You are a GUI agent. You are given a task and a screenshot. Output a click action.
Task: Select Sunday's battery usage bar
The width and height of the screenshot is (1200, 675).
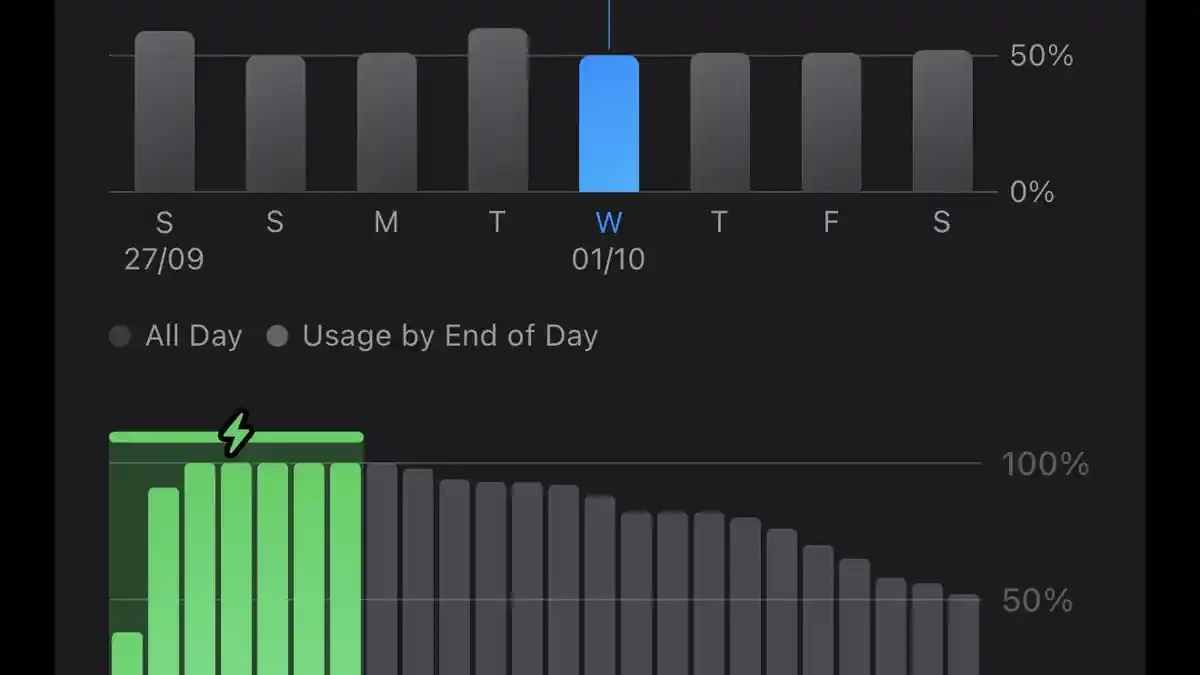[x=275, y=123]
